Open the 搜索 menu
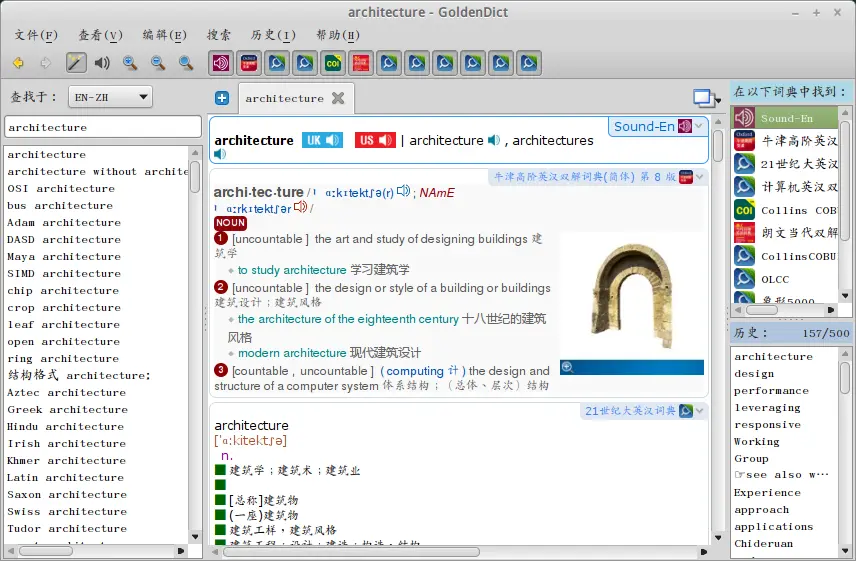The height and width of the screenshot is (561, 856). point(219,35)
